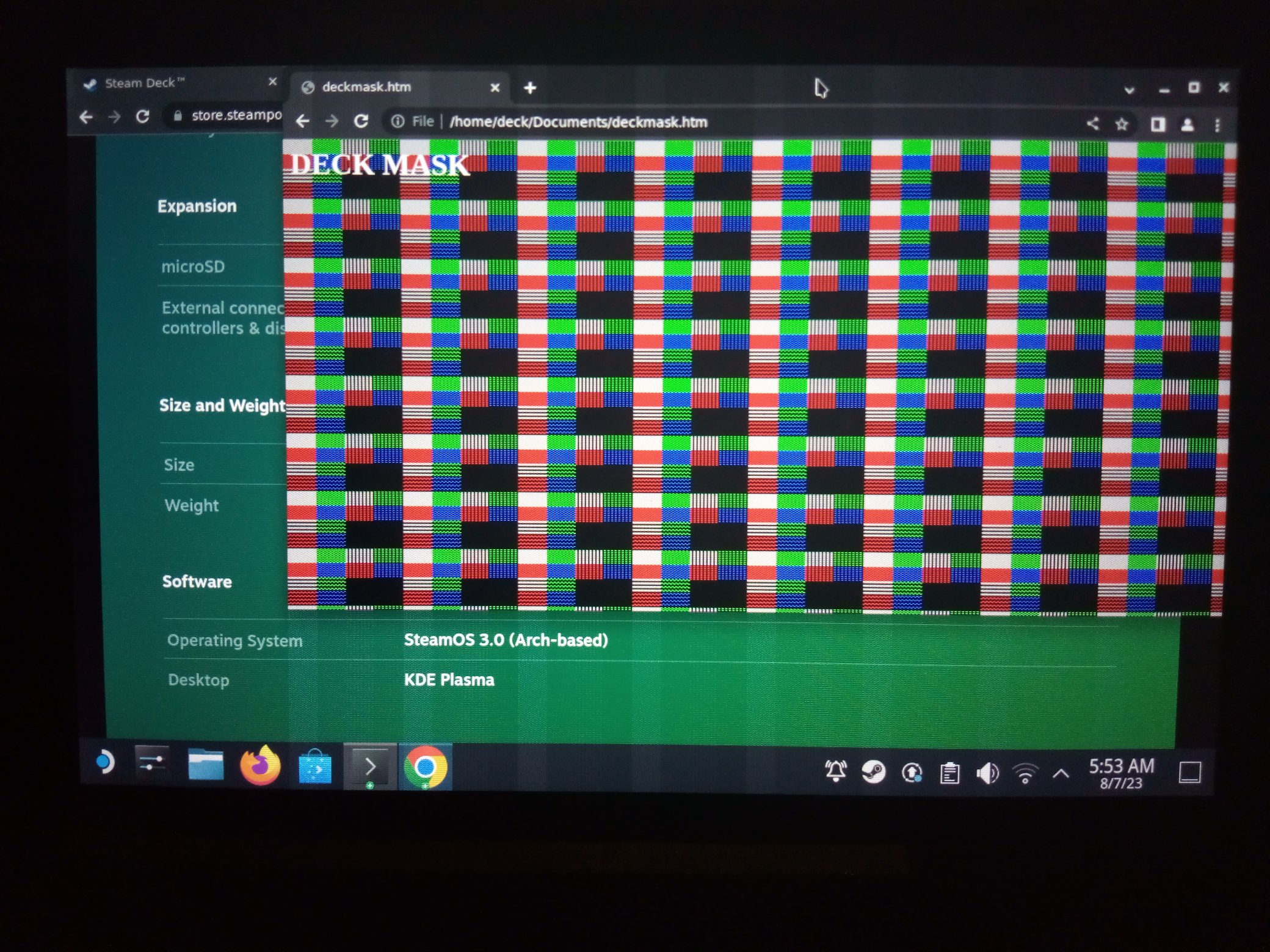
Task: Click the DECK MASK page heading
Action: click(380, 165)
